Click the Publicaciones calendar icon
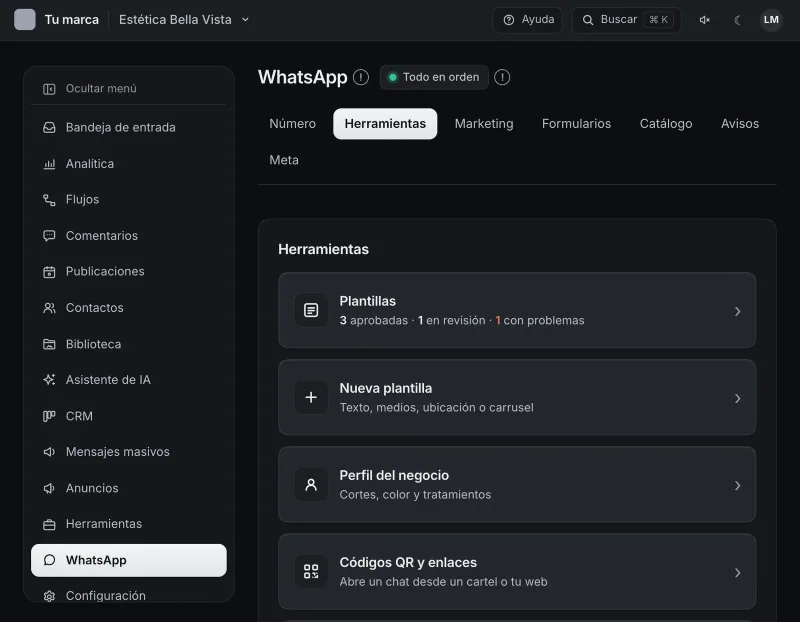The height and width of the screenshot is (622, 800). coord(49,272)
